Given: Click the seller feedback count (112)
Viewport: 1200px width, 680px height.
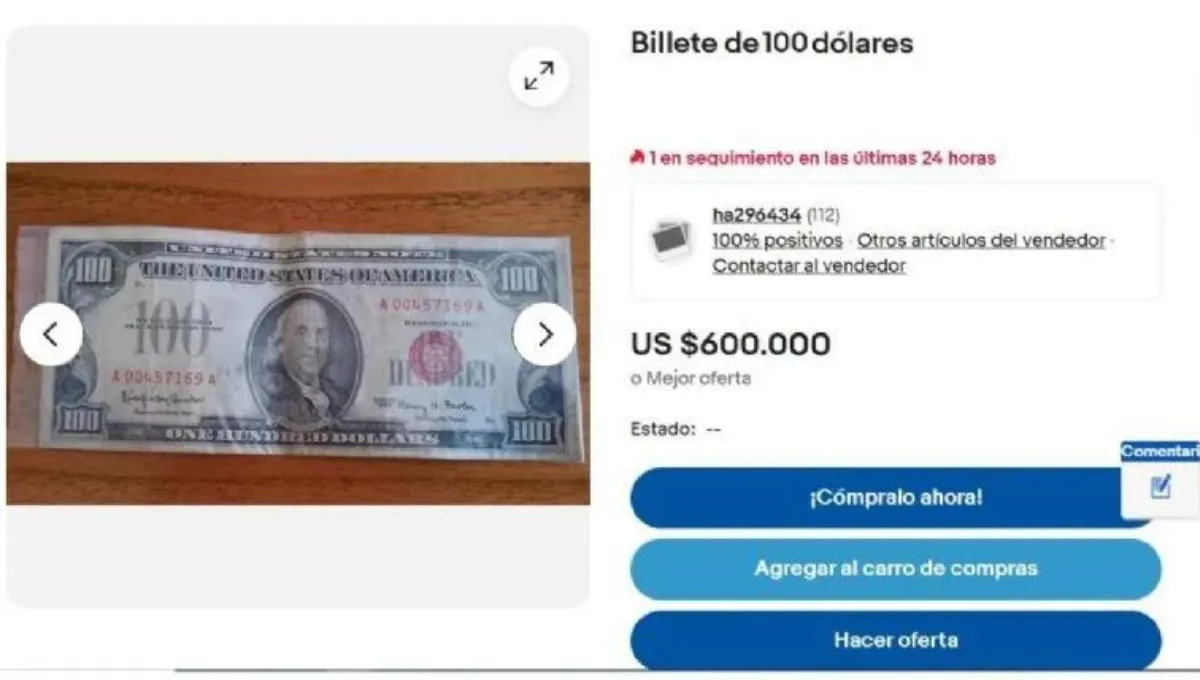Looking at the screenshot, I should (823, 215).
